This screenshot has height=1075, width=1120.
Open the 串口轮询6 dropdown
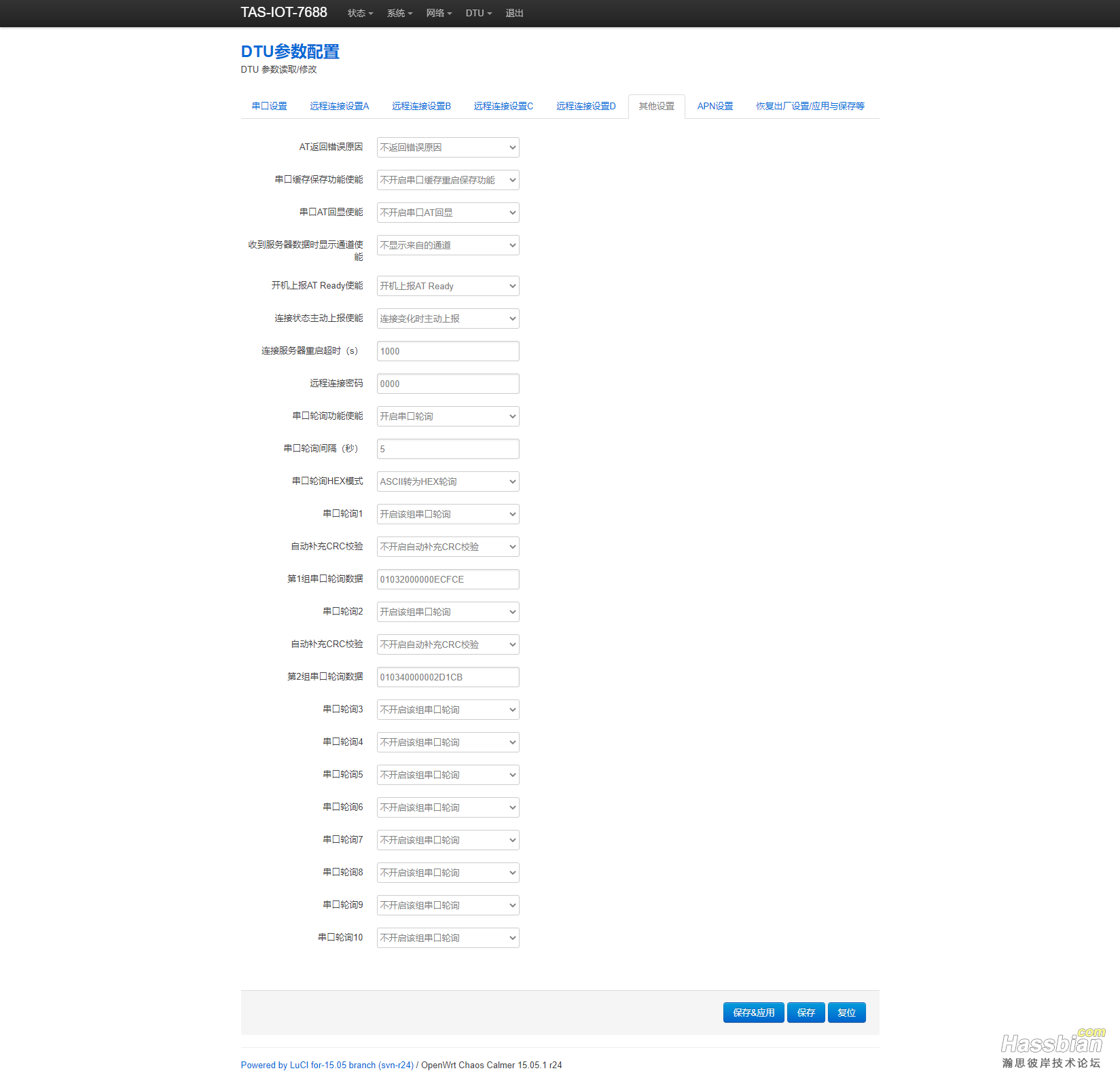click(x=448, y=807)
